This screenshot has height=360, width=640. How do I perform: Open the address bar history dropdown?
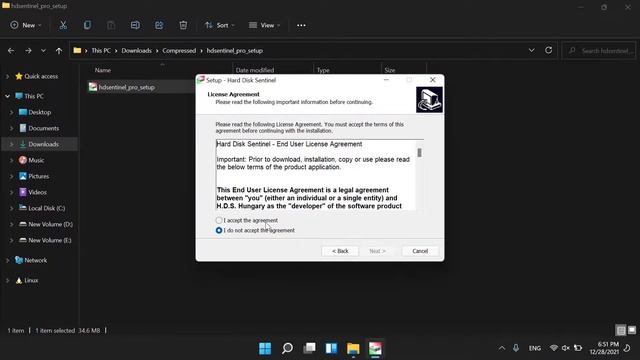pyautogui.click(x=531, y=50)
